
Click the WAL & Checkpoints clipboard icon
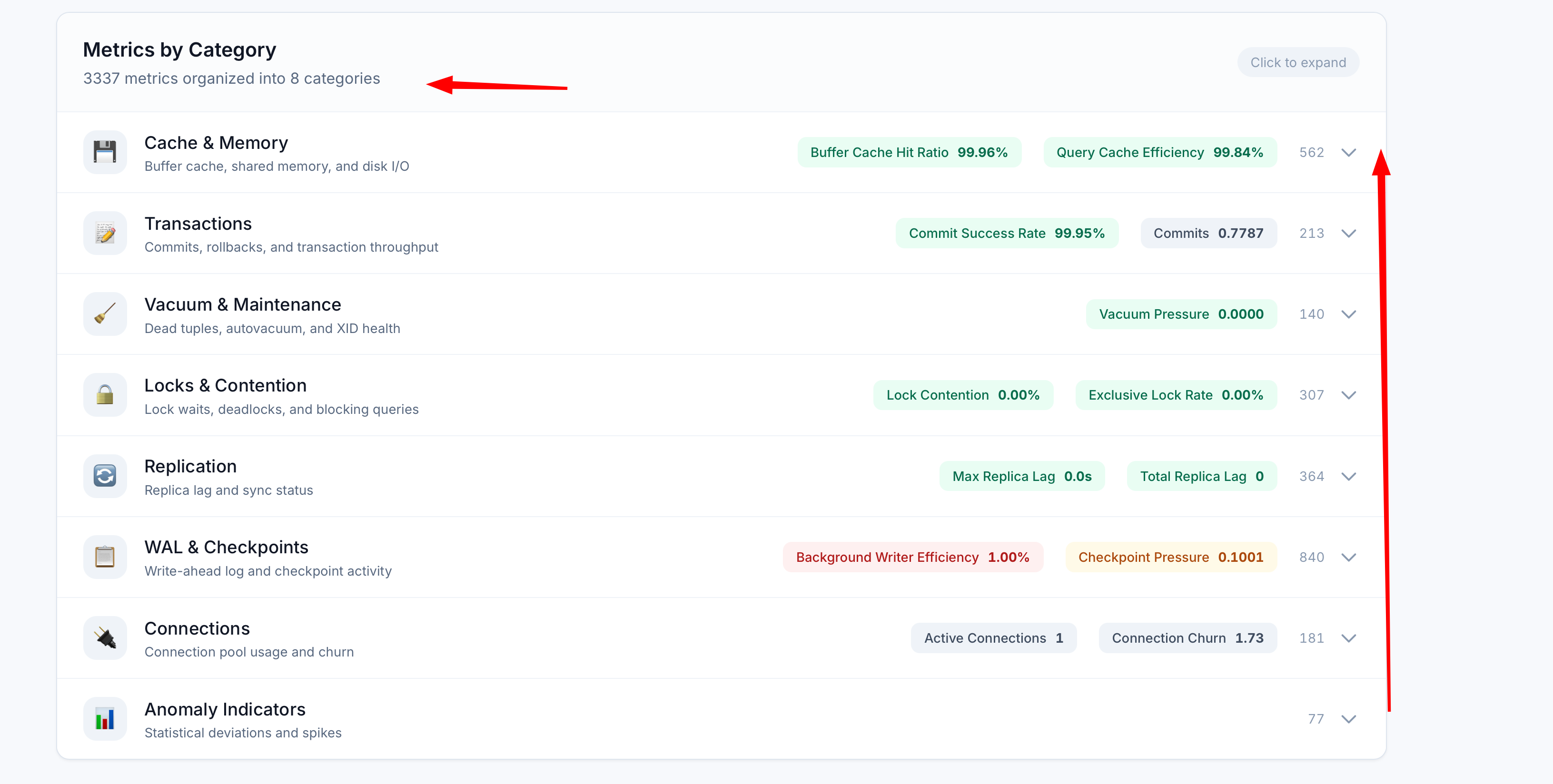pos(105,557)
